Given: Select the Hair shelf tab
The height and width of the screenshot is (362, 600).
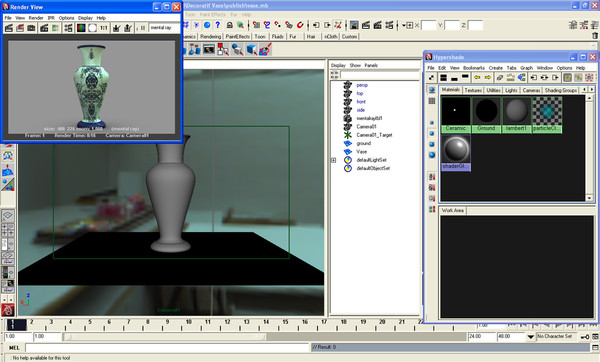Looking at the screenshot, I should tap(311, 37).
